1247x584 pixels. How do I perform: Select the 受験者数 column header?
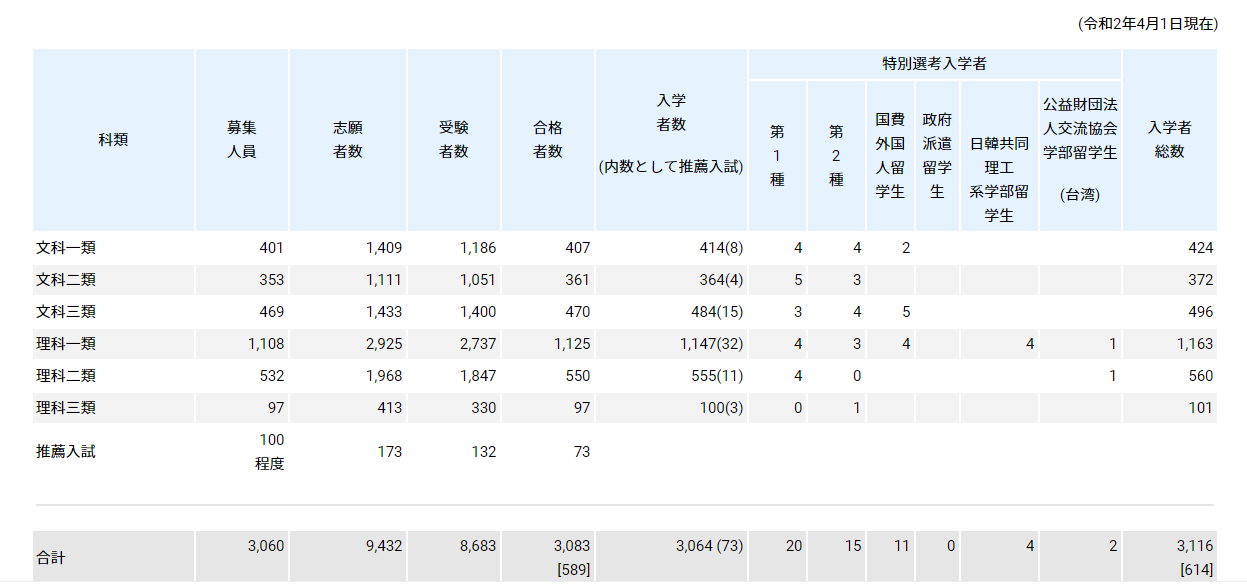pos(454,140)
